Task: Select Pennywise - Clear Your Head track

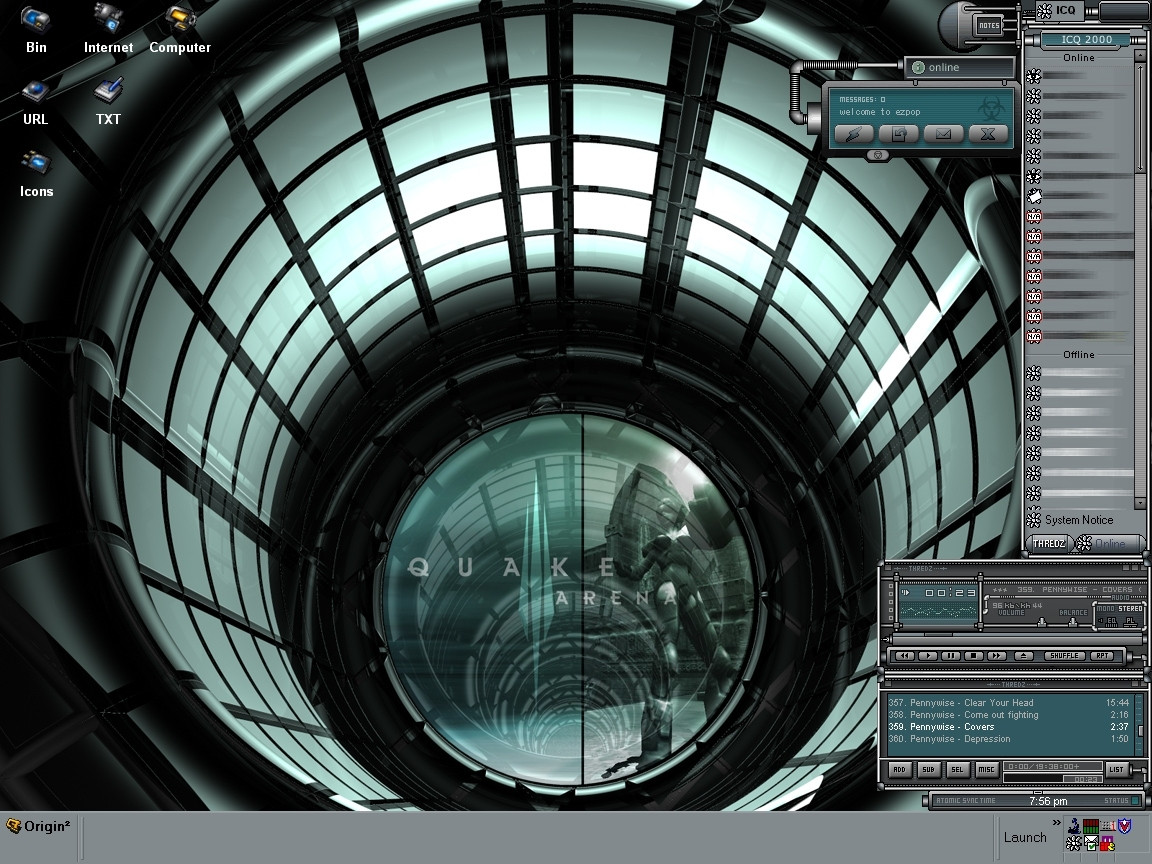Action: pos(1009,702)
